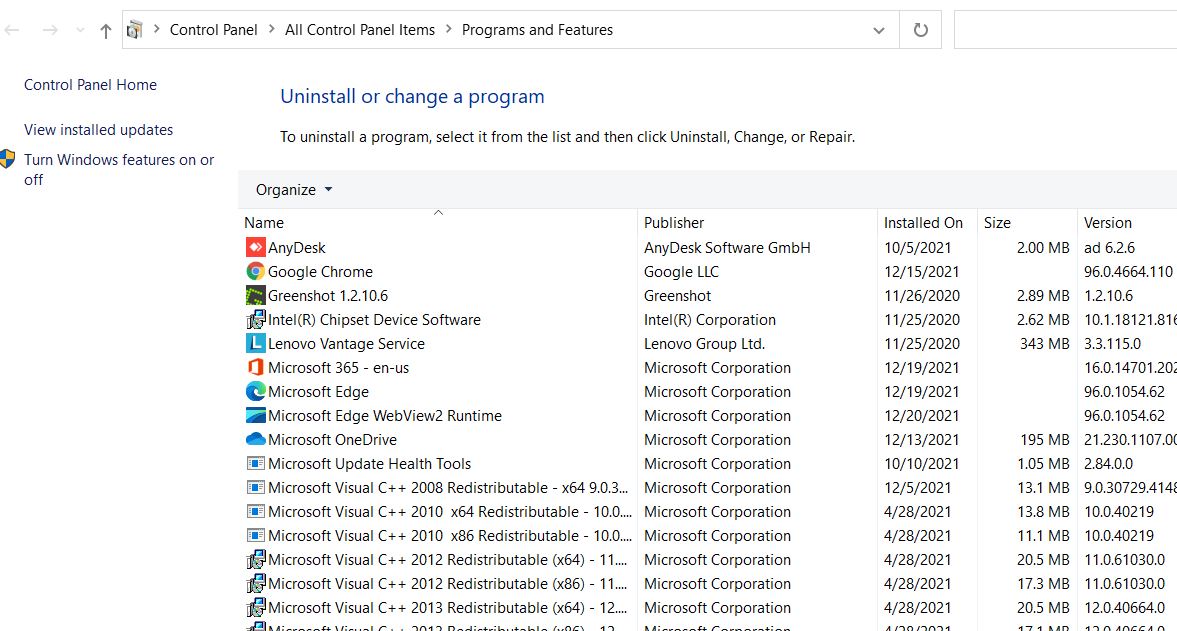Select the Intel(R) Corporation publisher cell
Screen dimensions: 1177x631
click(709, 320)
